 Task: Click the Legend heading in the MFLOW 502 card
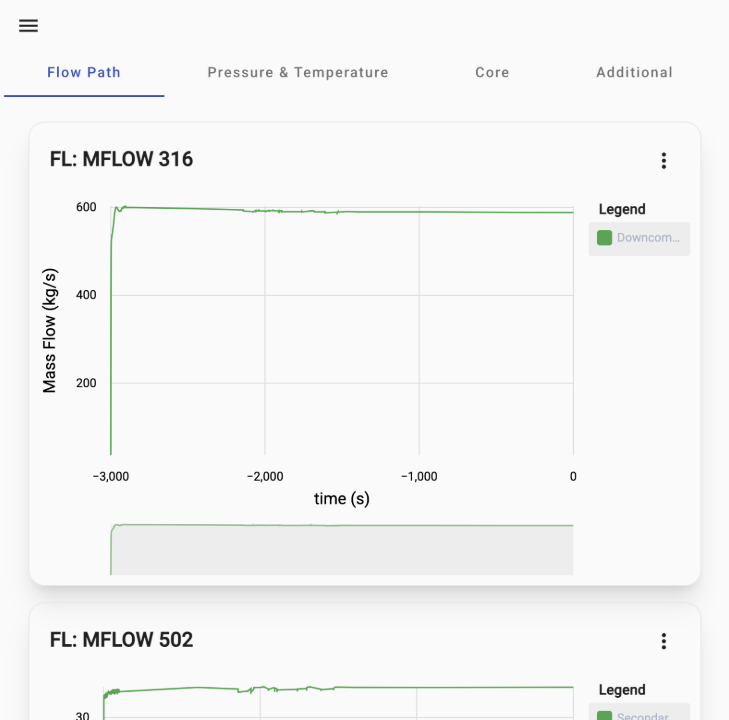[x=622, y=690]
